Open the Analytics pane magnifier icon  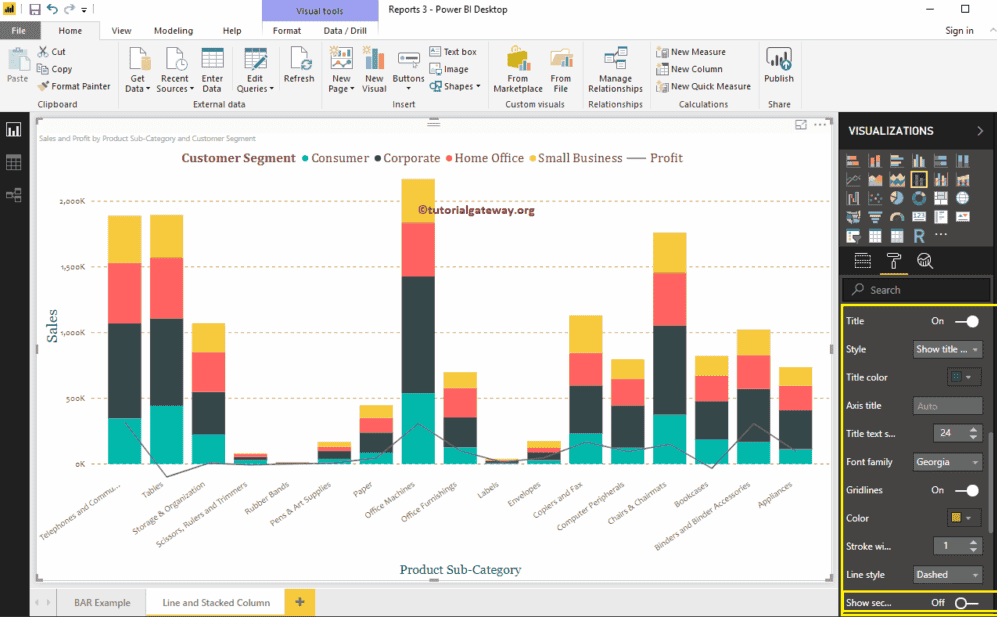(x=925, y=261)
